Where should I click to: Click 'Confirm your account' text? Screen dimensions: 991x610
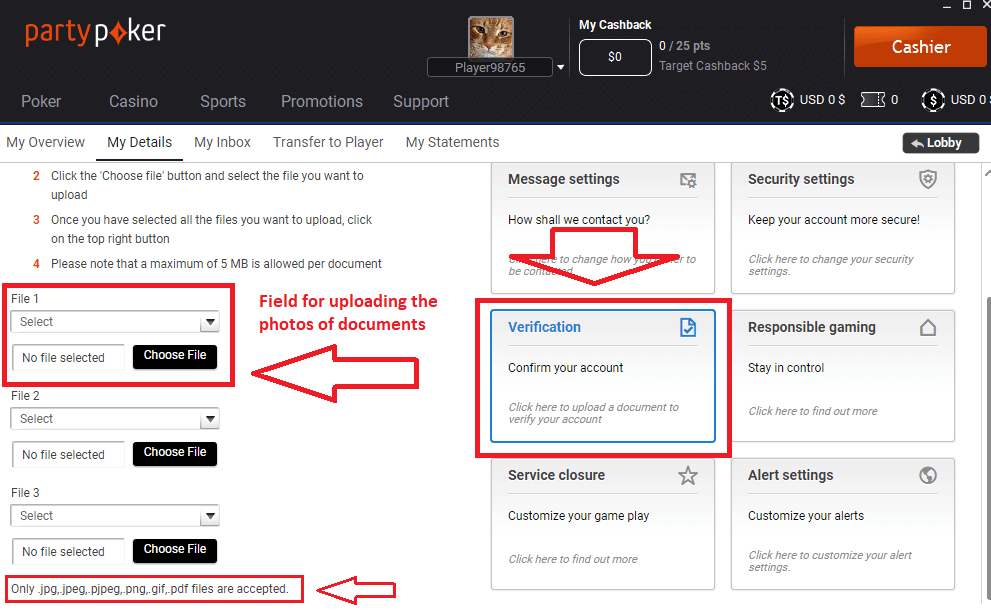click(x=566, y=368)
